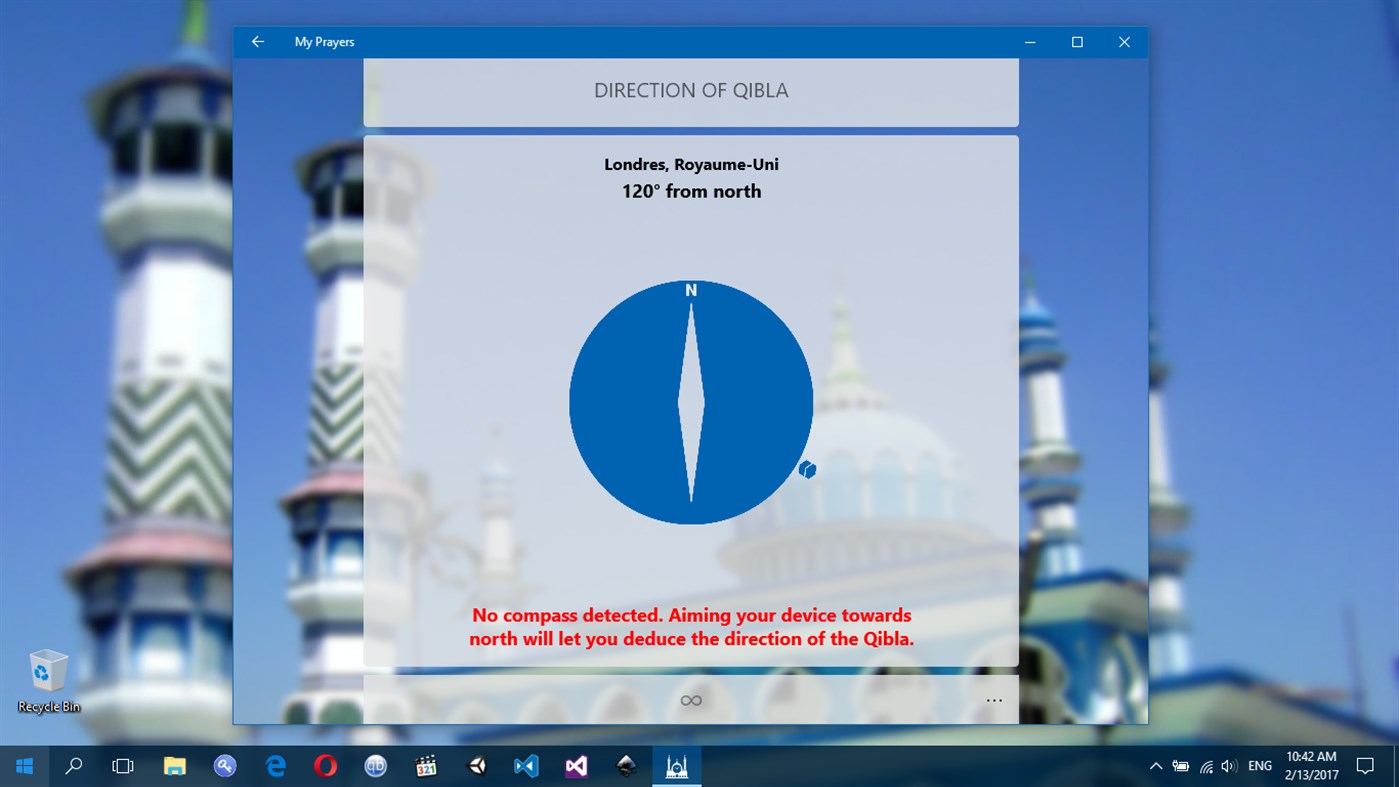Open the more options ellipsis menu
This screenshot has height=787, width=1399.
[x=994, y=700]
